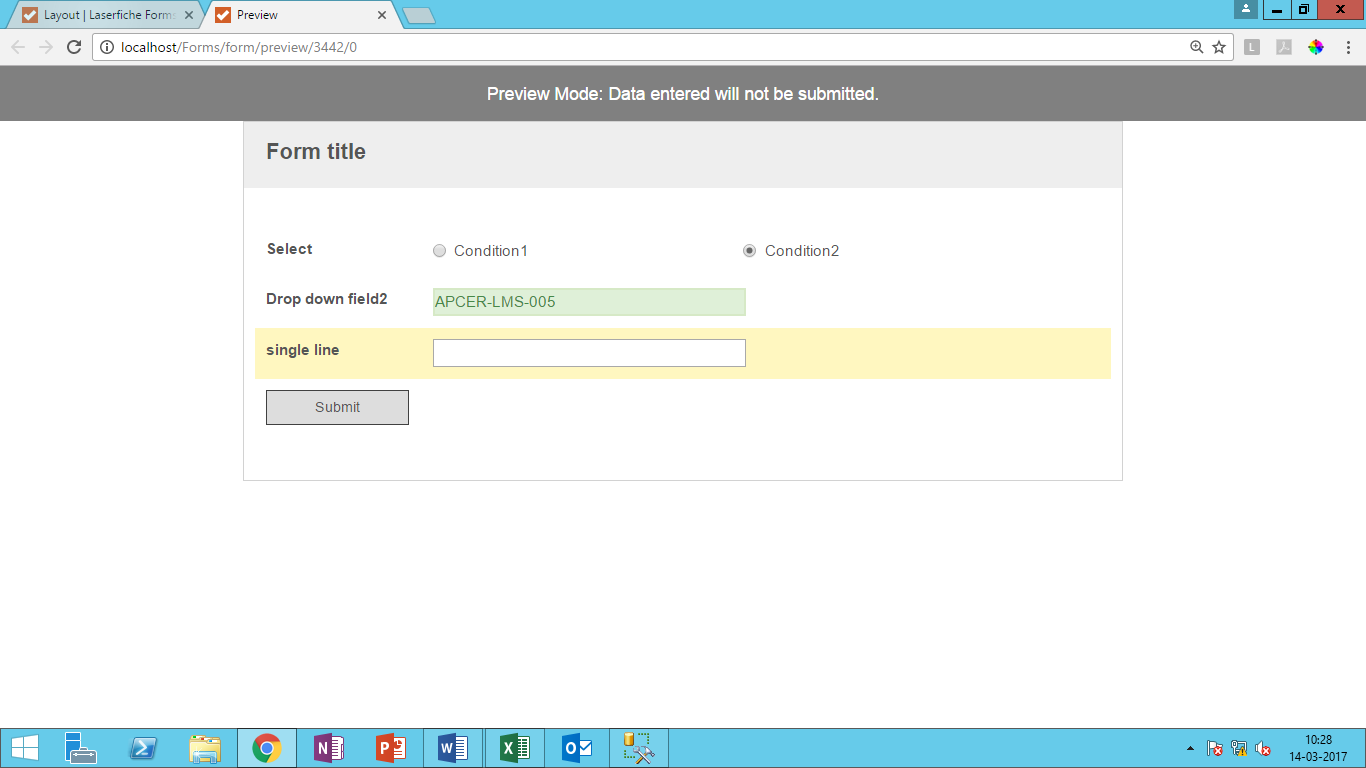Click the 'Select' field label
1366x768 pixels.
290,249
